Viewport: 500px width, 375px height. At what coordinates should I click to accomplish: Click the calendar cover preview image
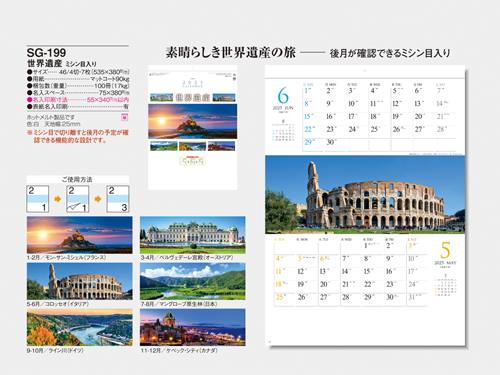coord(193,128)
